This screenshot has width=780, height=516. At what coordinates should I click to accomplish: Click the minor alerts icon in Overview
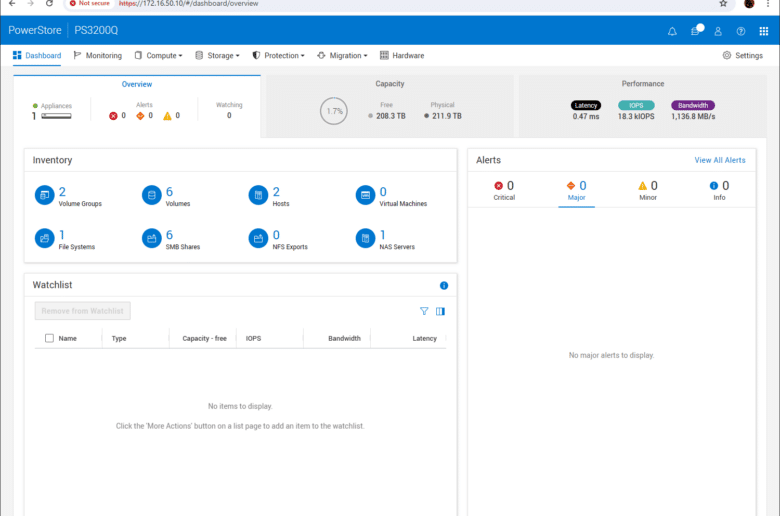click(x=167, y=116)
